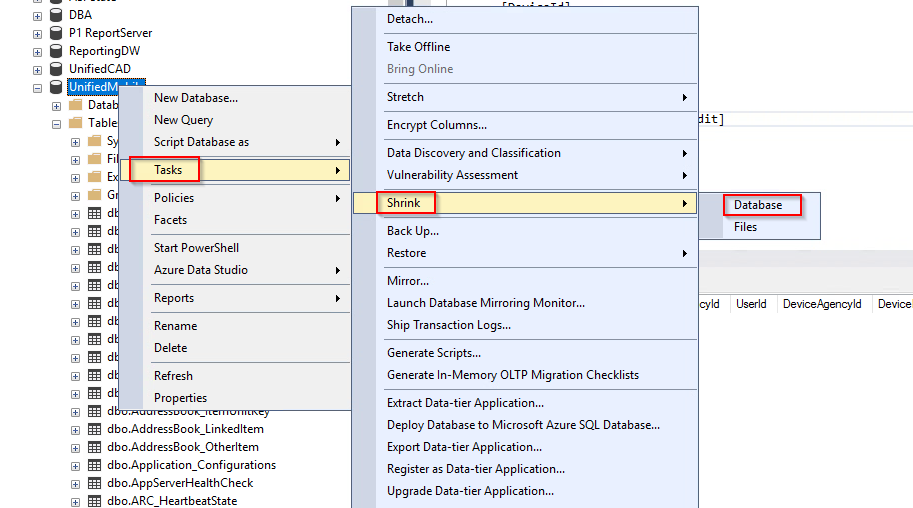
Task: Select dbo.ARC_HeartbeatState table name
Action: pyautogui.click(x=172, y=501)
